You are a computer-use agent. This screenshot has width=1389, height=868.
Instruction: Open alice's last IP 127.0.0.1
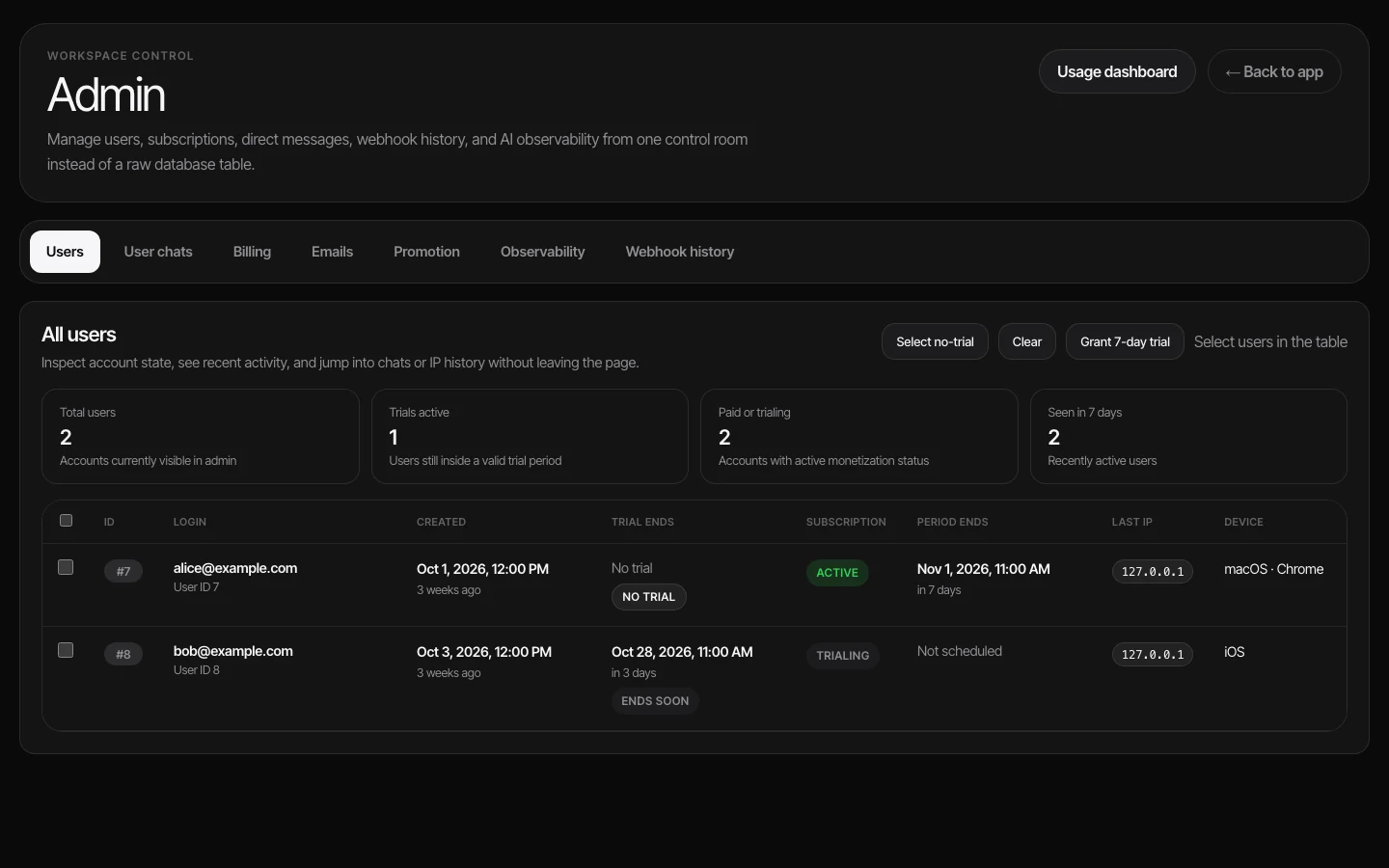(1153, 571)
